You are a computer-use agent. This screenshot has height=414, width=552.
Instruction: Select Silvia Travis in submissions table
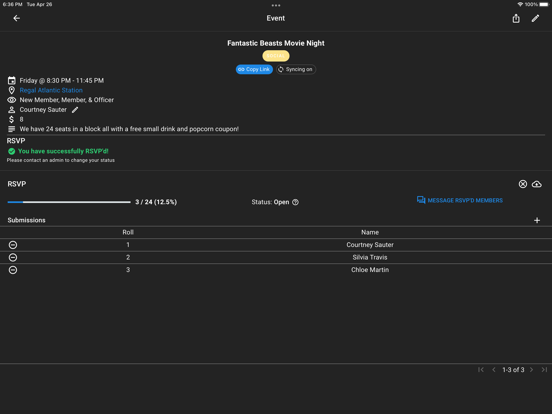pos(370,257)
